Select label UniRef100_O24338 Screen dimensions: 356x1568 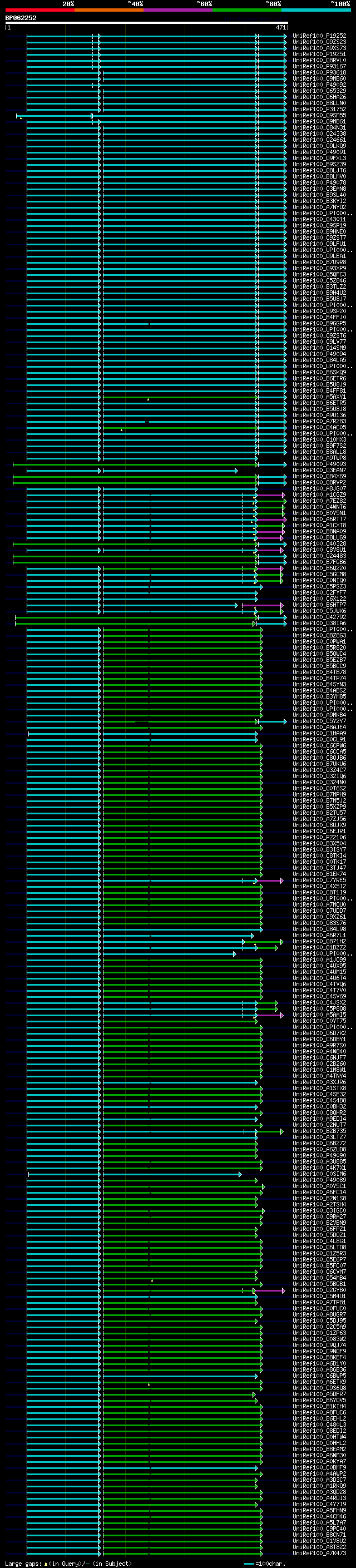click(319, 134)
